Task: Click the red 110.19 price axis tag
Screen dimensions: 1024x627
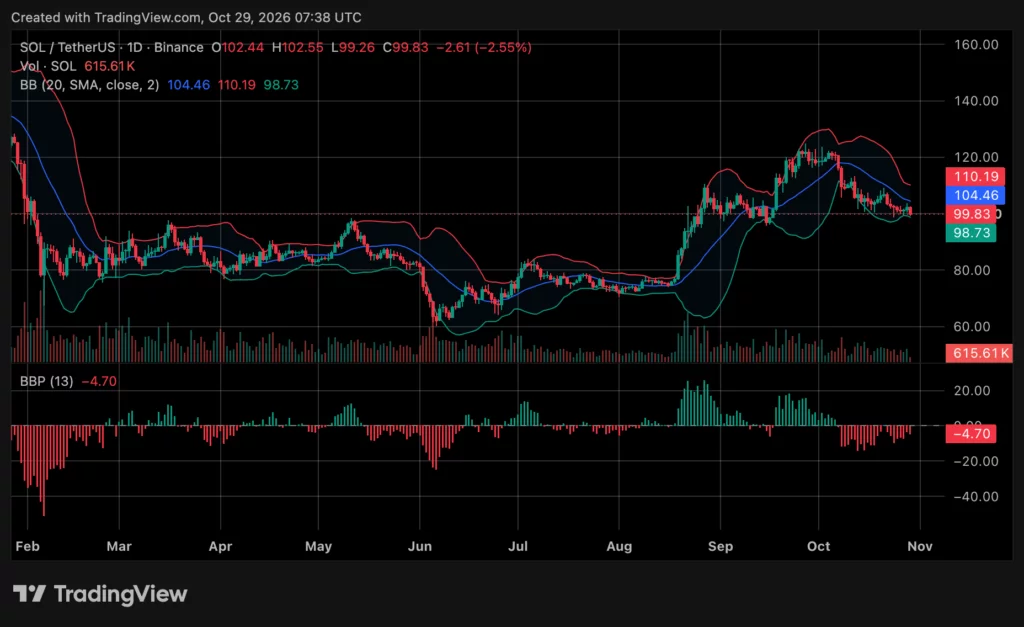Action: click(x=975, y=176)
